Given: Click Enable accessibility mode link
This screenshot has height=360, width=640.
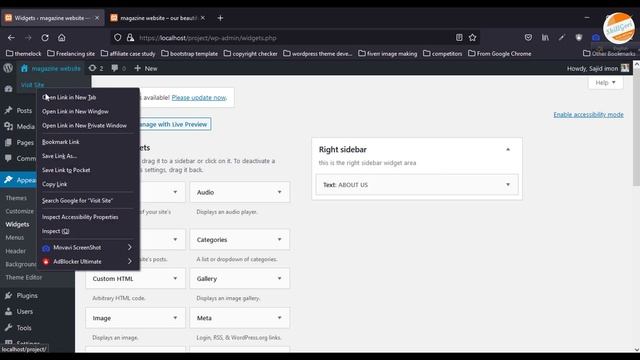Looking at the screenshot, I should [x=588, y=115].
